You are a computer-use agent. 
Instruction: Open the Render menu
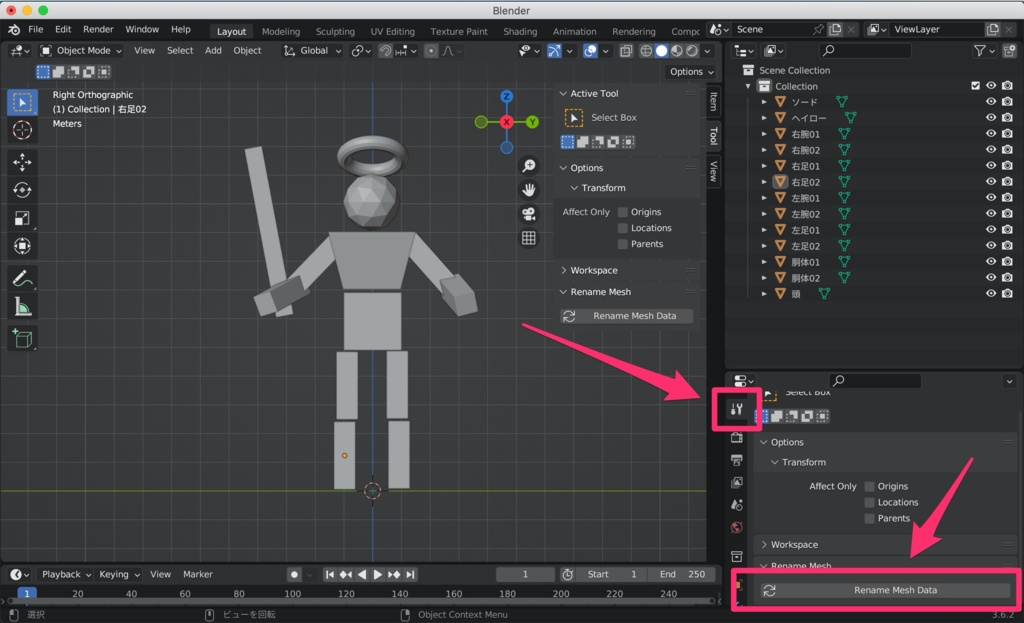point(98,30)
